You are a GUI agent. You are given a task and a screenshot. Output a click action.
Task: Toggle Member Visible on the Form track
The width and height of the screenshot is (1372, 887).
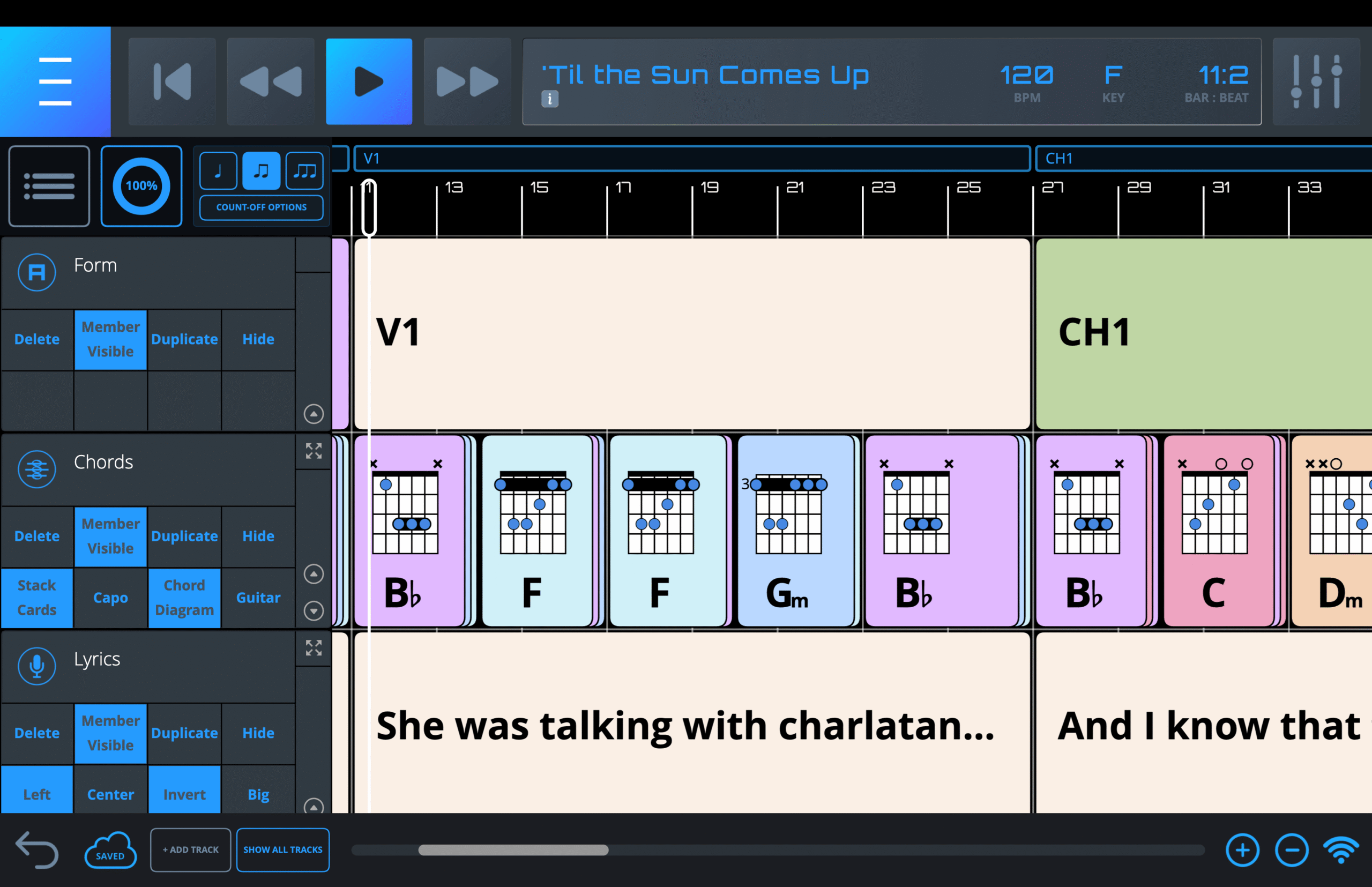click(x=110, y=339)
